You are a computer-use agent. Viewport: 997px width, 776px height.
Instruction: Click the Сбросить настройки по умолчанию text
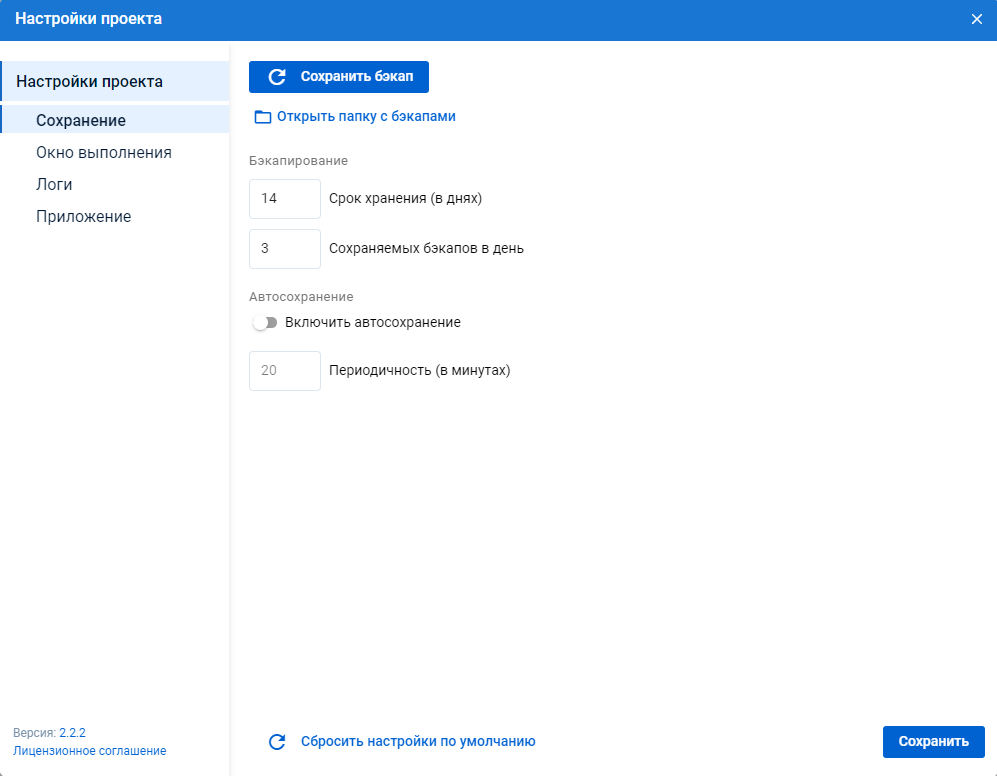418,742
